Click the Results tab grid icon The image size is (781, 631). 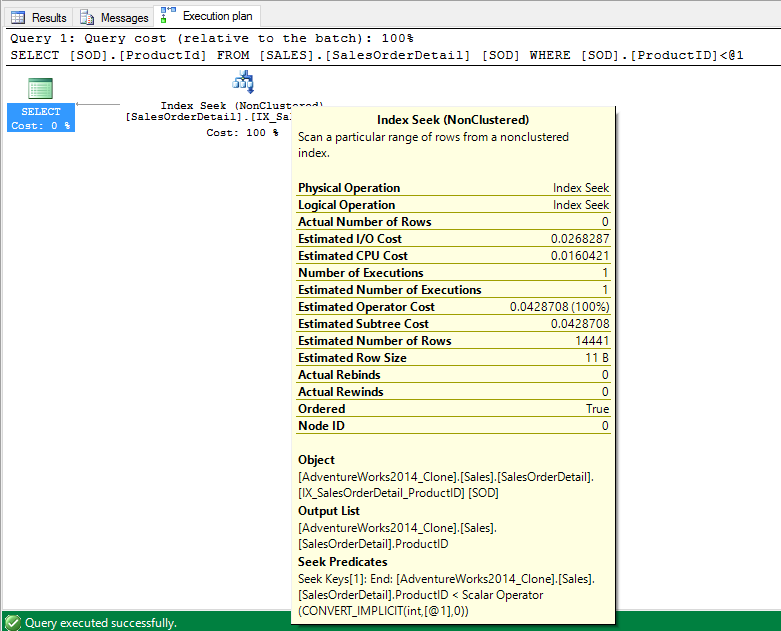tap(18, 18)
